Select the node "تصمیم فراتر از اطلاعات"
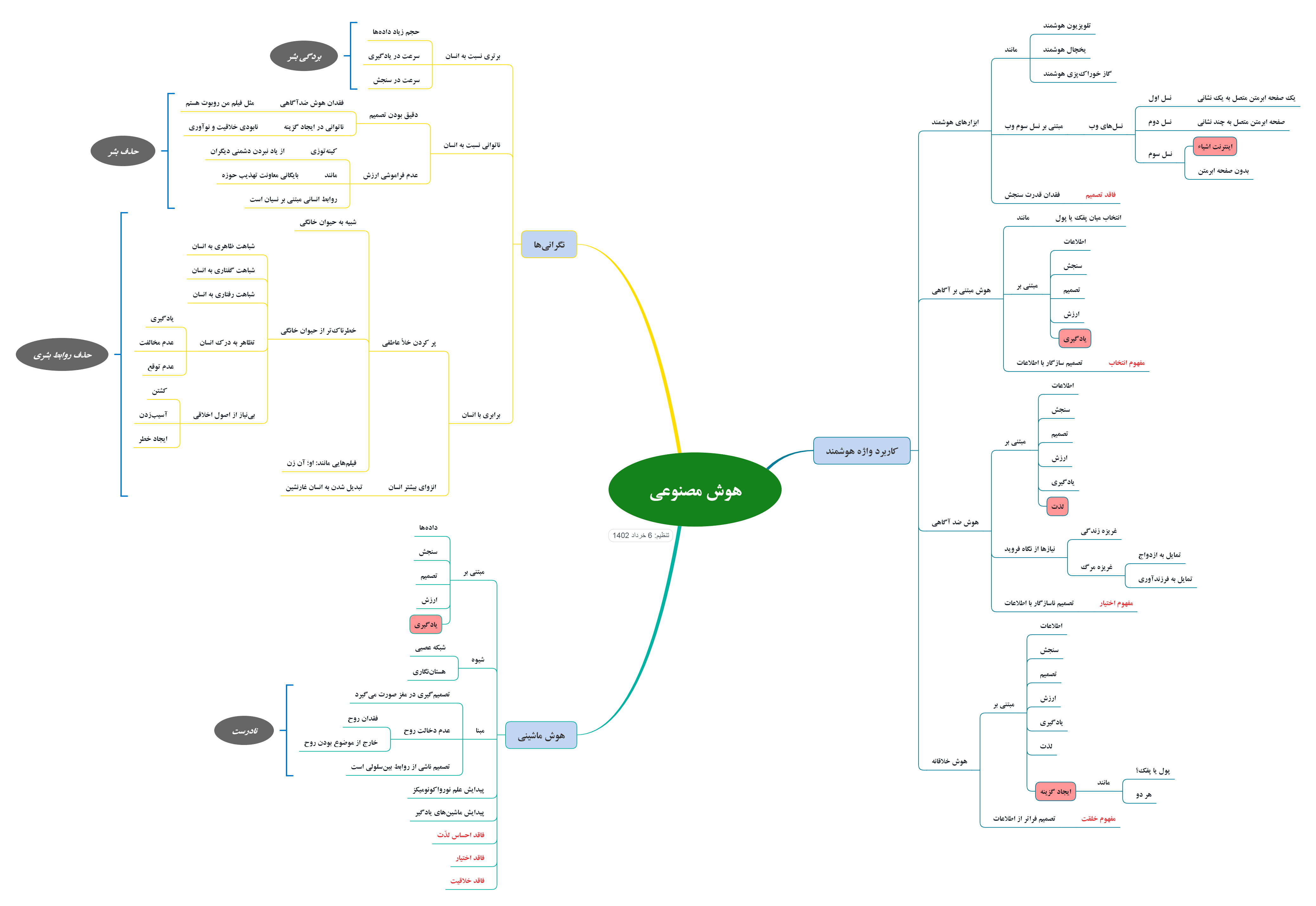 coord(1024,819)
